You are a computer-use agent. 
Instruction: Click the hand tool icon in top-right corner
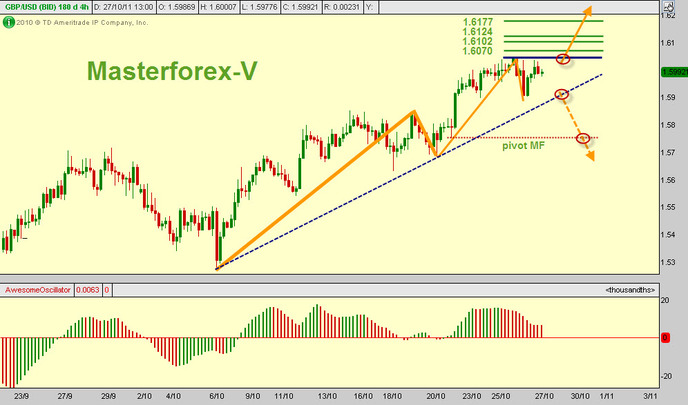coord(669,7)
